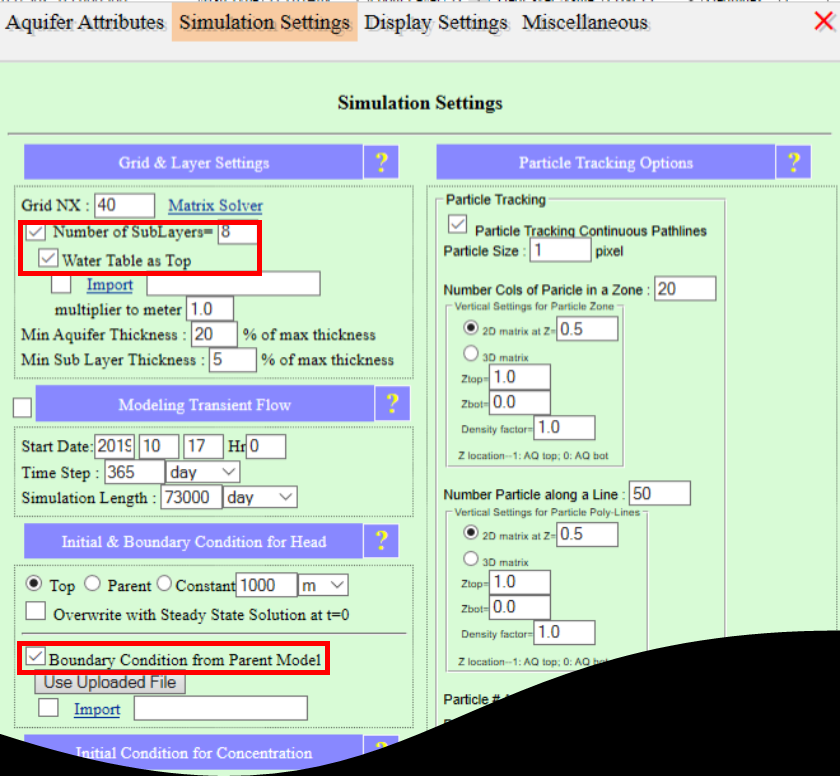
Task: Toggle Number of SubLayers checkbox
Action: click(36, 231)
